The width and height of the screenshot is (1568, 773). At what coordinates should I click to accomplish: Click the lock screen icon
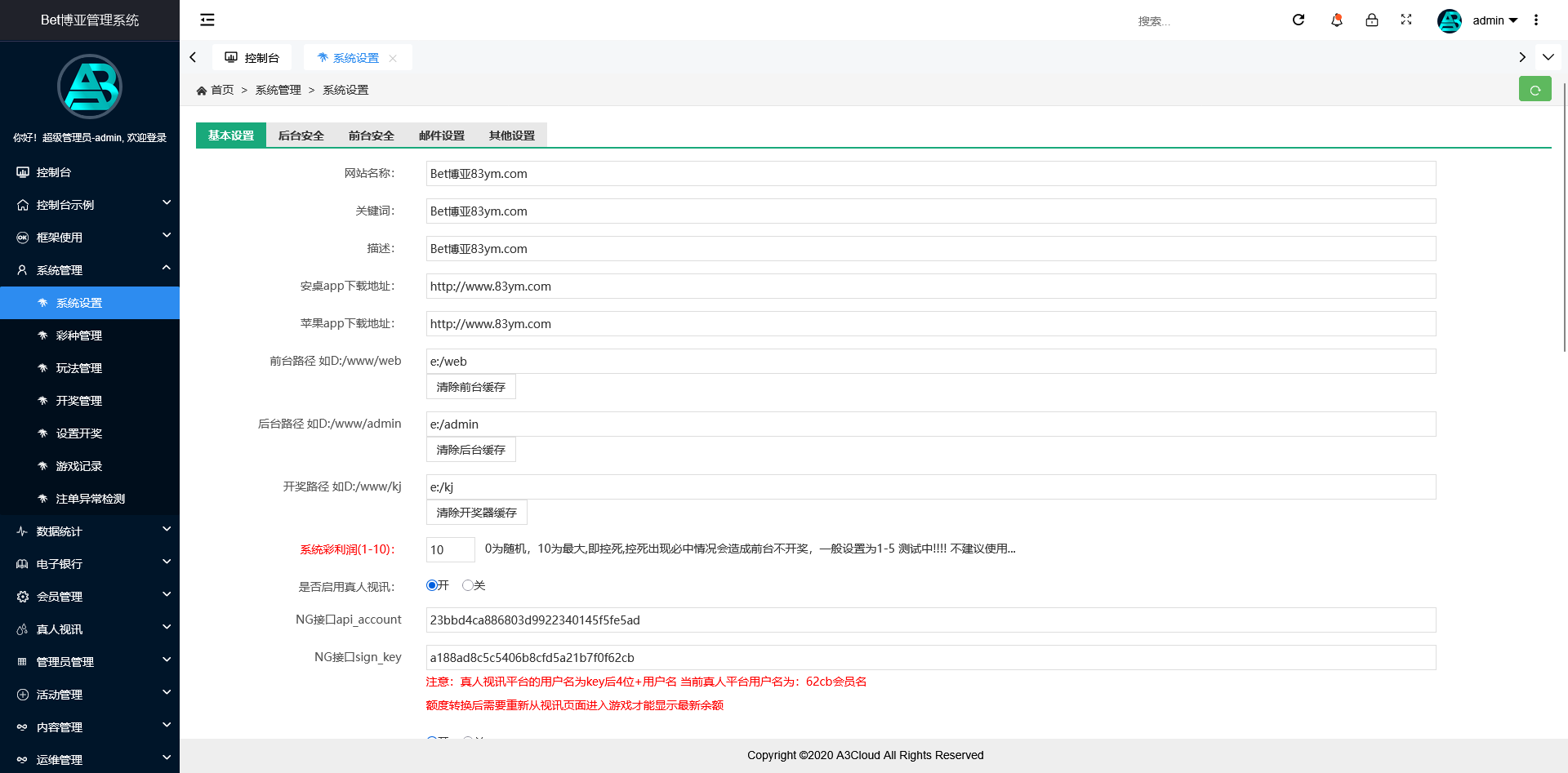click(1372, 20)
